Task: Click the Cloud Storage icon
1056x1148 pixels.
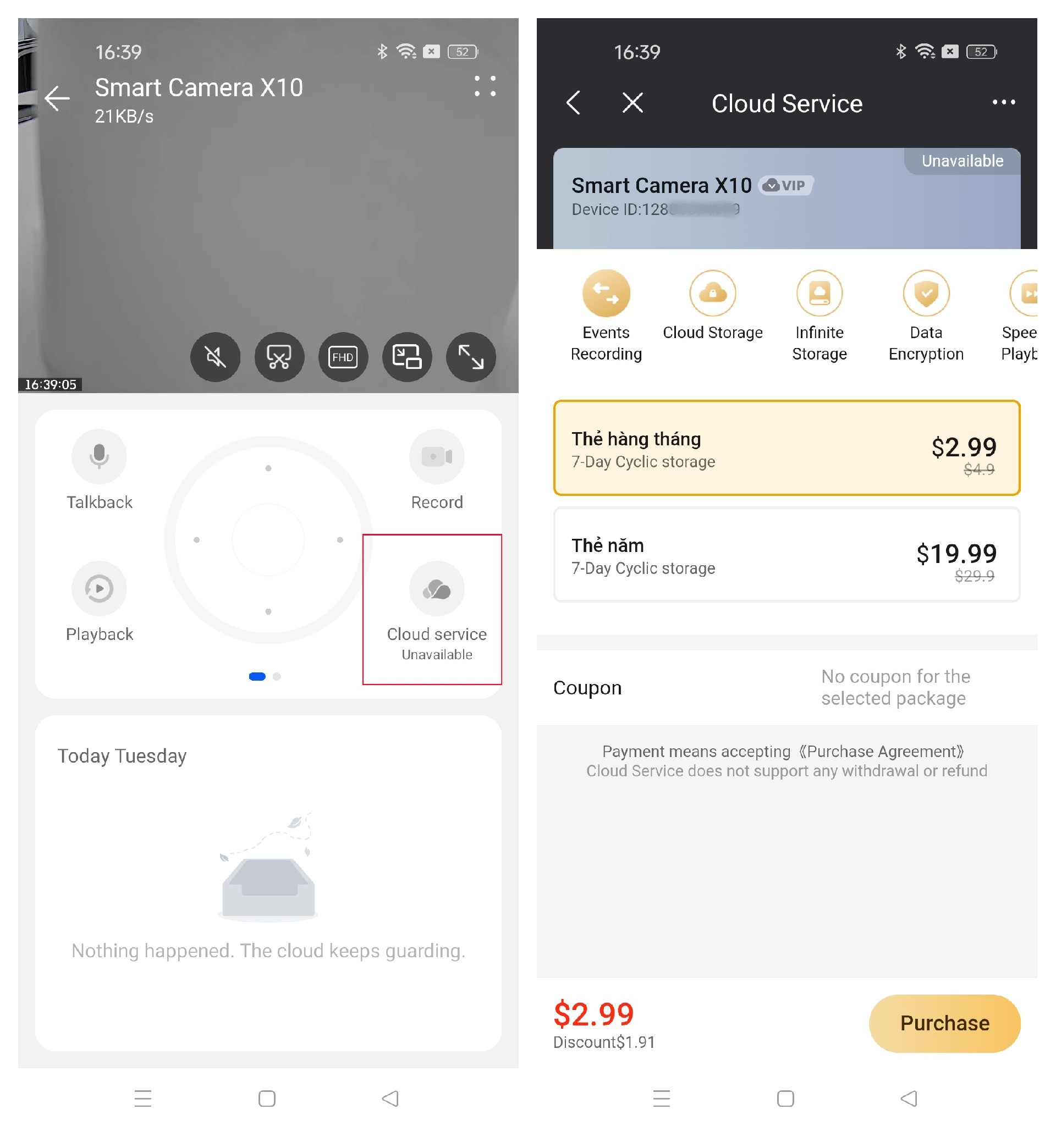Action: (713, 294)
